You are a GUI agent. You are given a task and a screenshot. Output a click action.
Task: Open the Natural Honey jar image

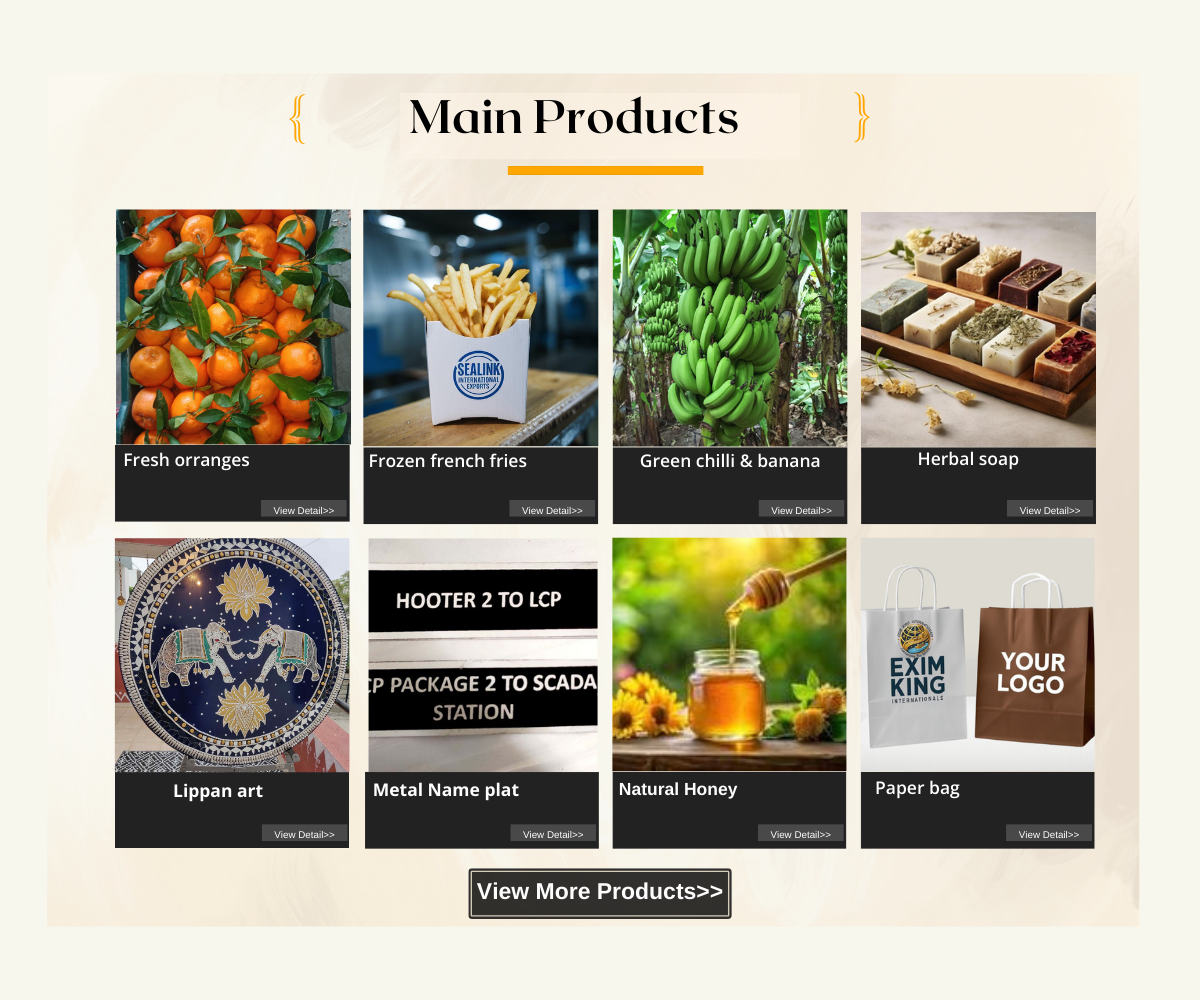729,655
